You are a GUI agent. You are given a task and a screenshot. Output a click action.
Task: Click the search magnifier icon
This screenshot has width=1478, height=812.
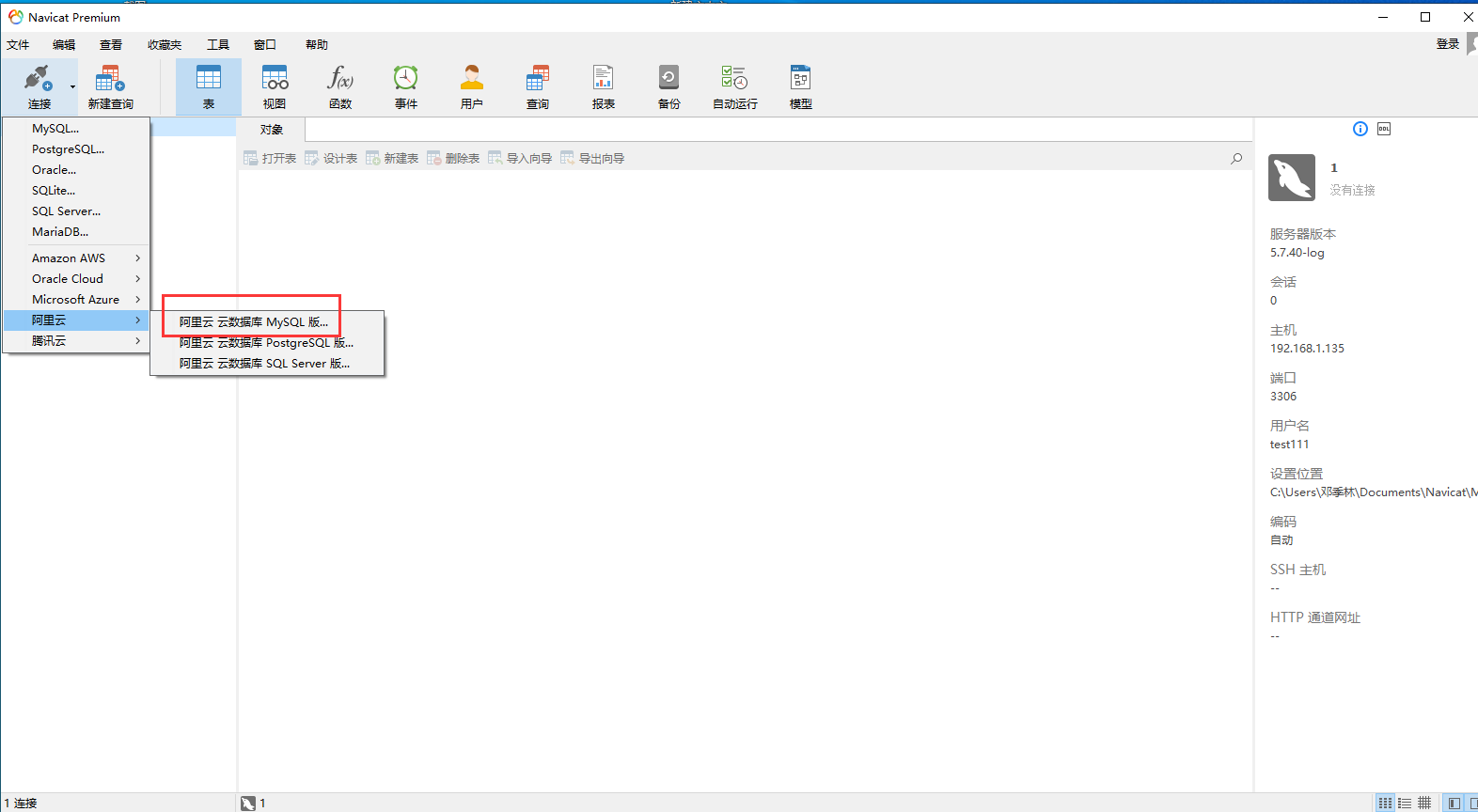tap(1236, 159)
